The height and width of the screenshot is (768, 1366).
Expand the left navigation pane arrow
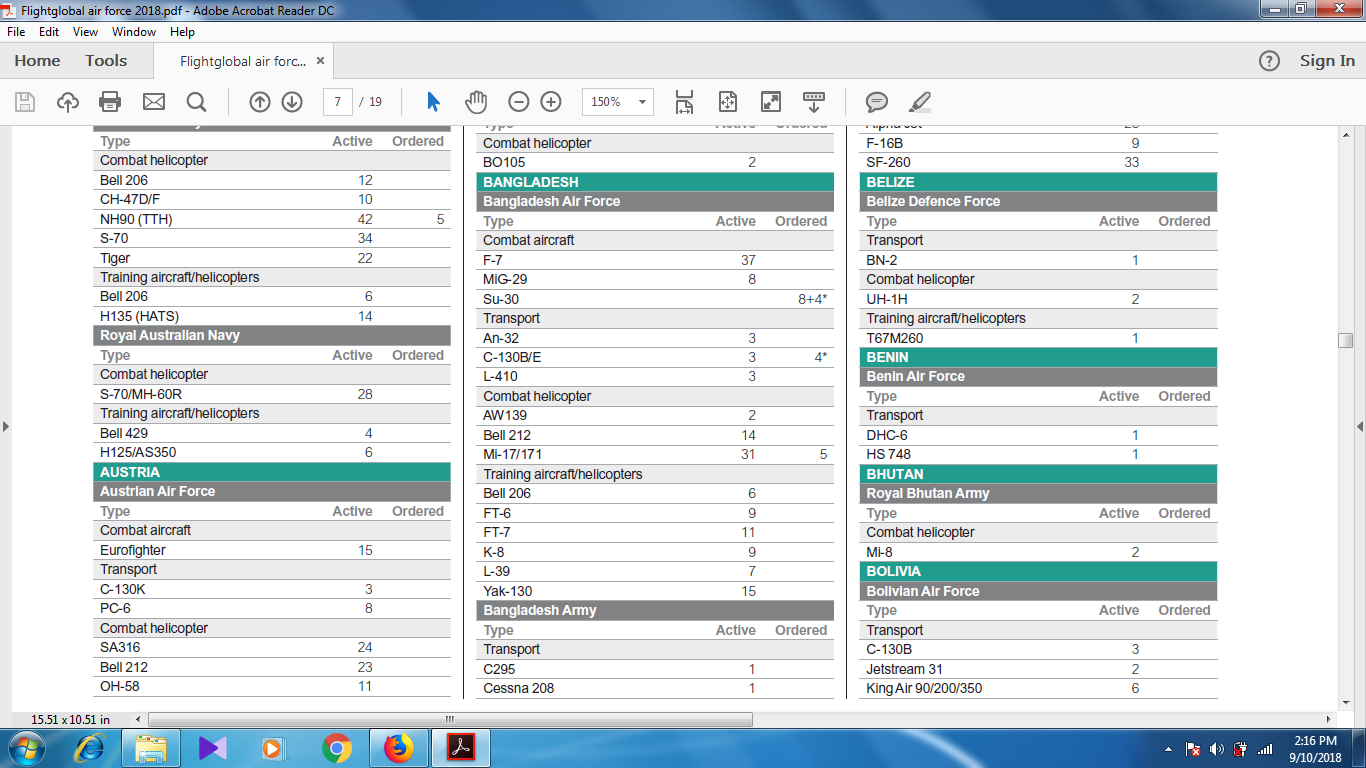[x=6, y=427]
